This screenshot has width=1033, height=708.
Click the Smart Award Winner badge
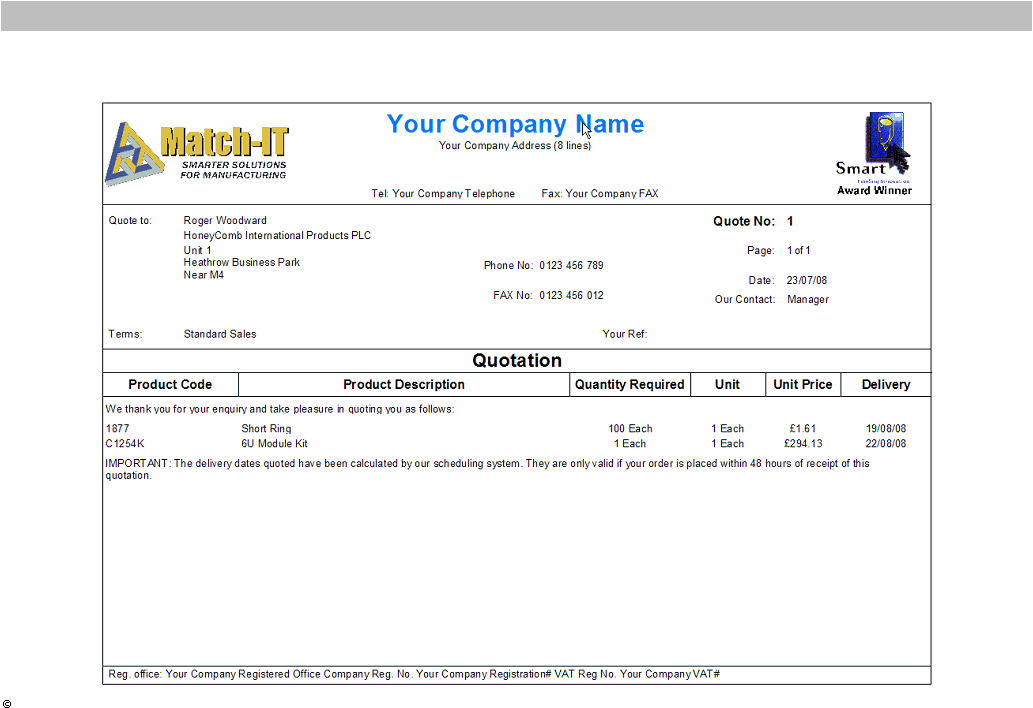pyautogui.click(x=875, y=153)
